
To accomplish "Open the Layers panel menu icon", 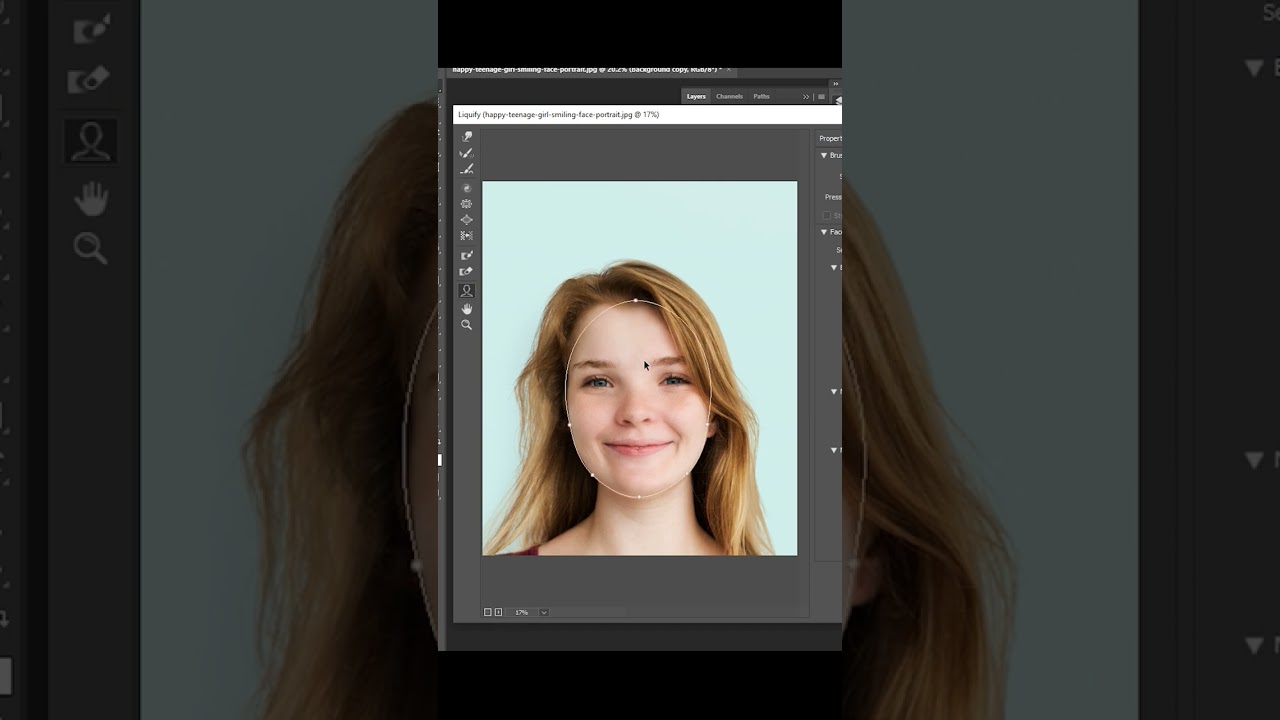I will tap(821, 97).
